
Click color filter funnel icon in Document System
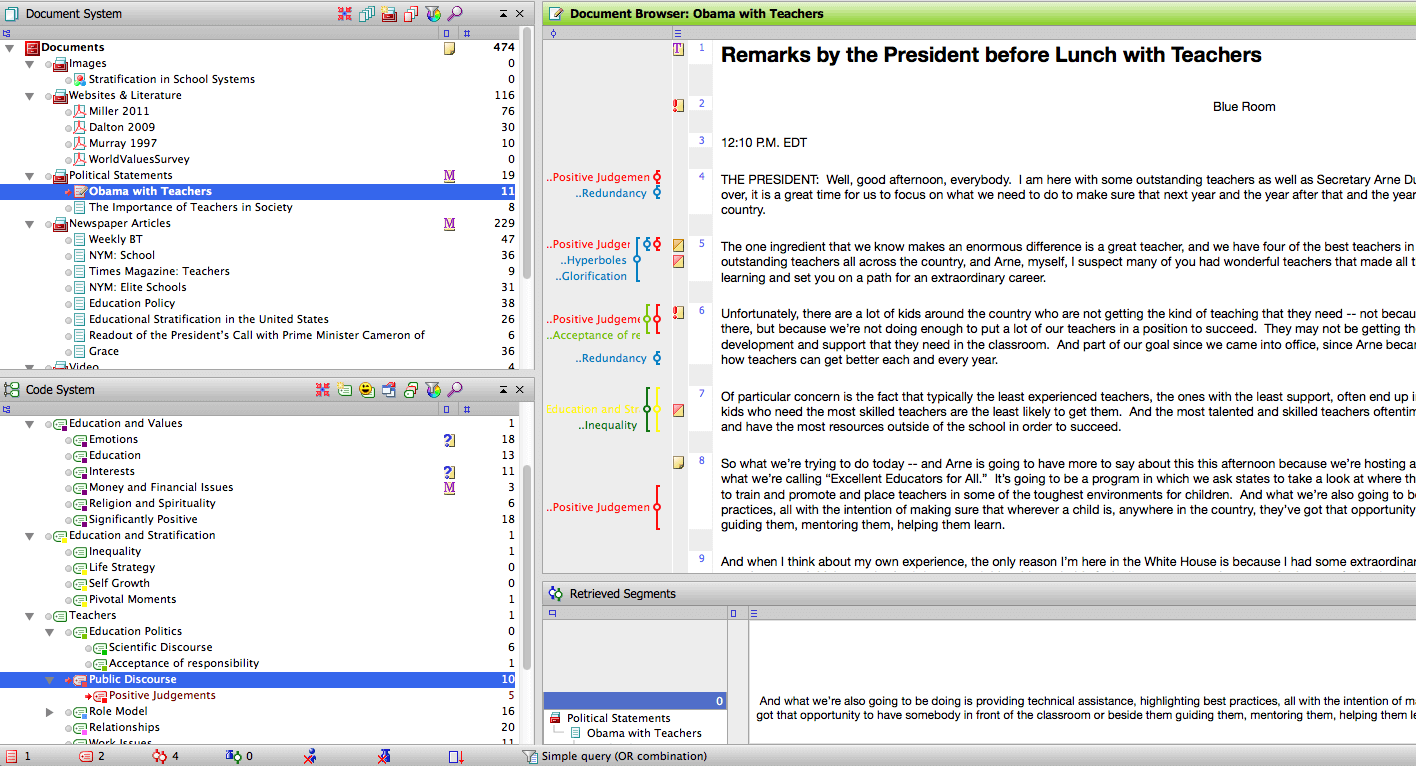click(433, 14)
